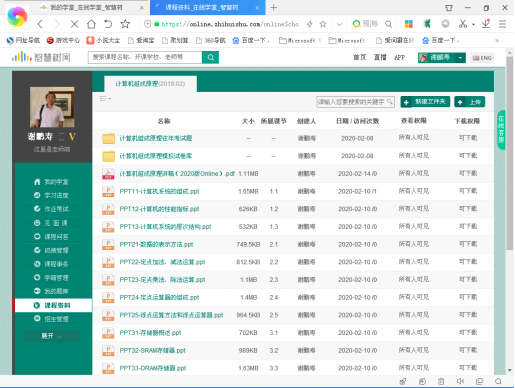Screen dimensions: 515x388
Task: Open the first yellow folder icon
Action: [x=108, y=138]
